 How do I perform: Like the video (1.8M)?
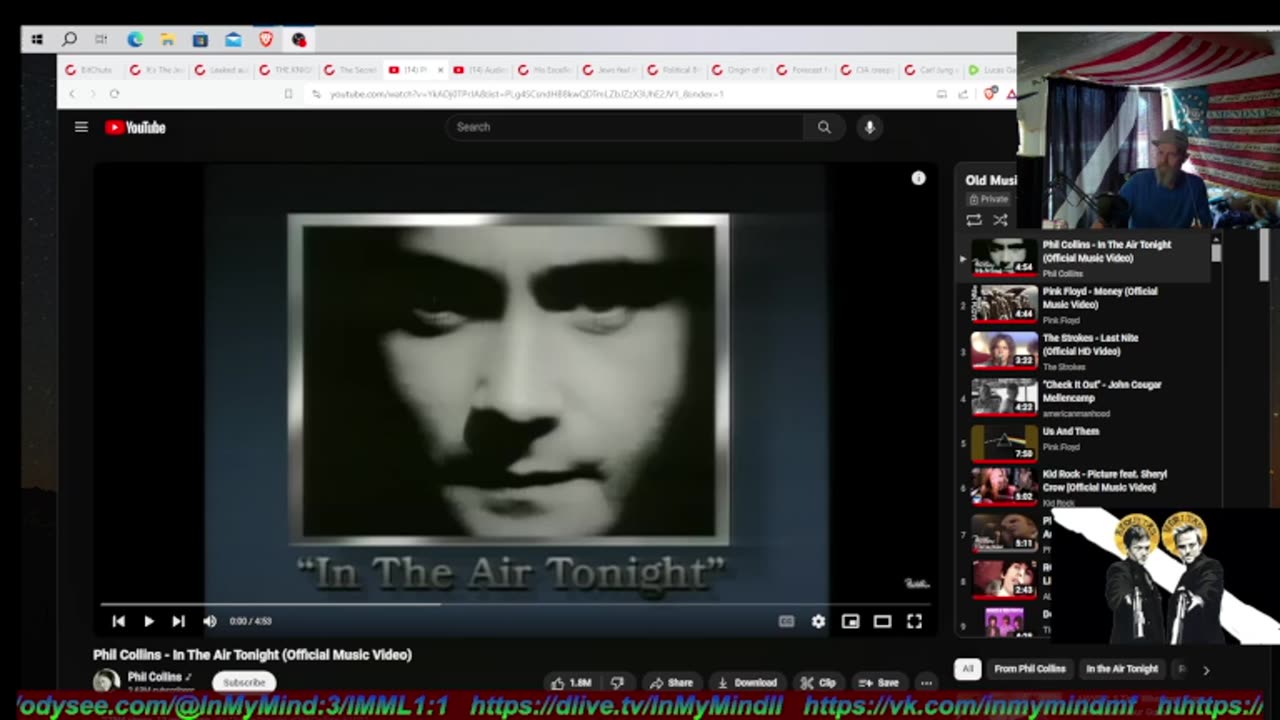[x=573, y=683]
